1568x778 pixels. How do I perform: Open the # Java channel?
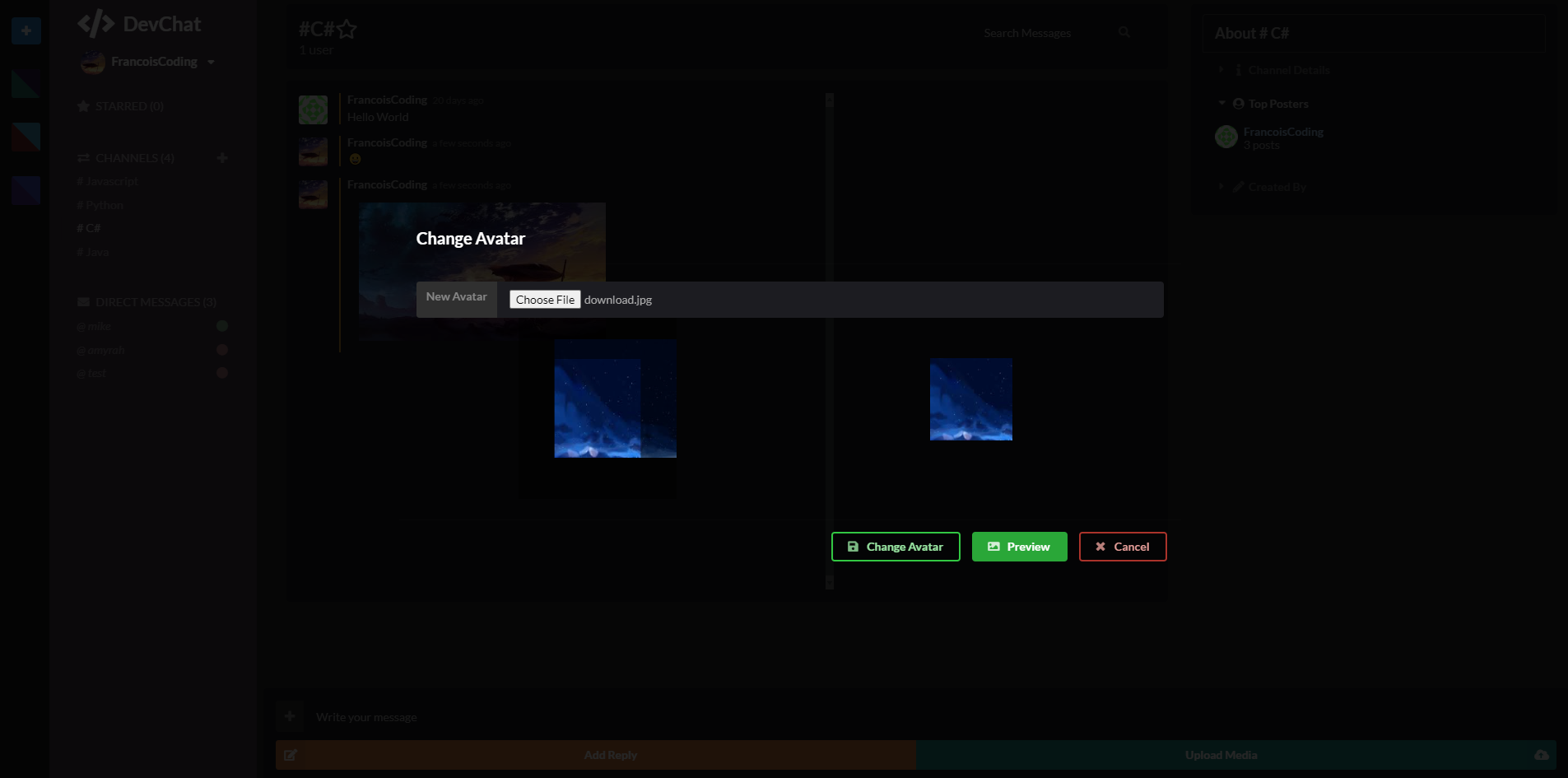coord(93,252)
